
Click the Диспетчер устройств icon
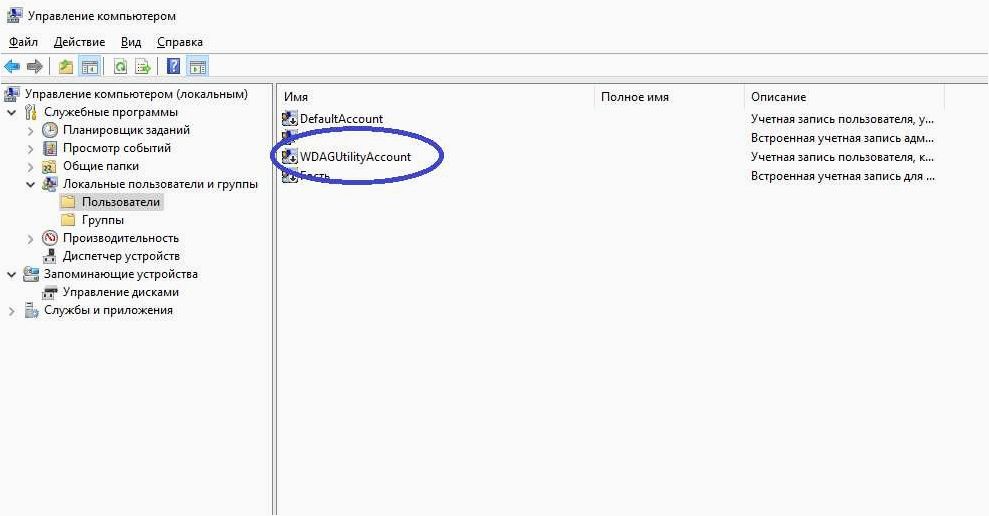50,256
